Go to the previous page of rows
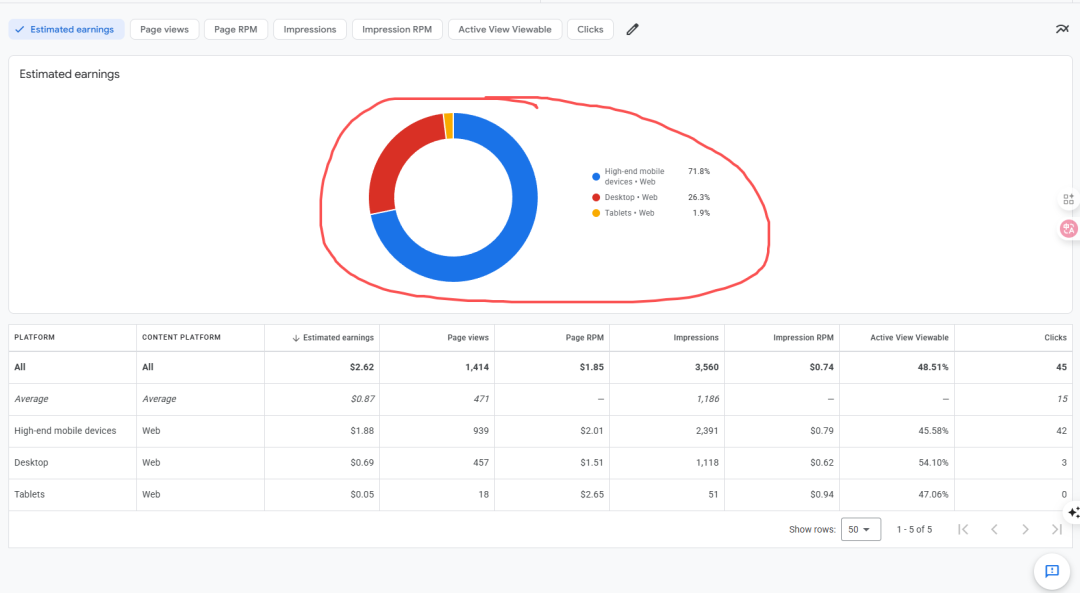1080x593 pixels. [994, 529]
